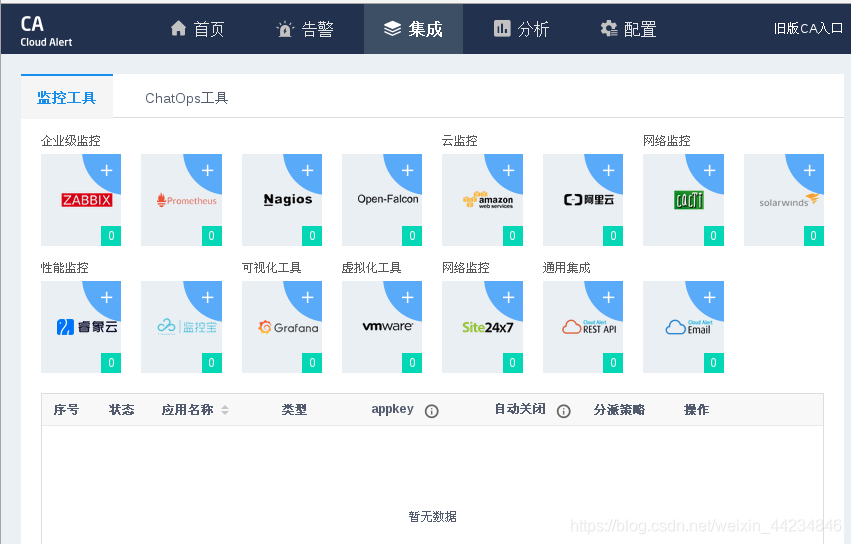The width and height of the screenshot is (851, 544).
Task: Click the 类型 column header
Action: coord(294,410)
